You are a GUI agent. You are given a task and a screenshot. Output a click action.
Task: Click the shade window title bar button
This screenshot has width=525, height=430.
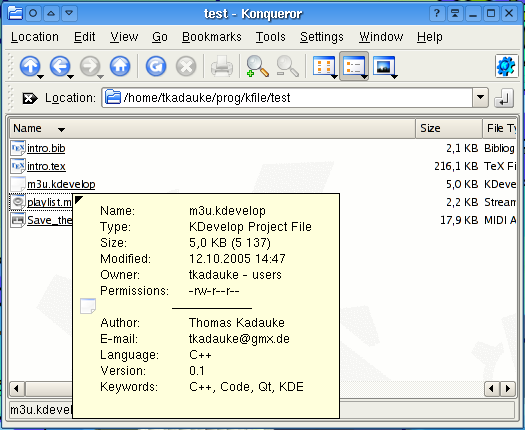(x=455, y=13)
